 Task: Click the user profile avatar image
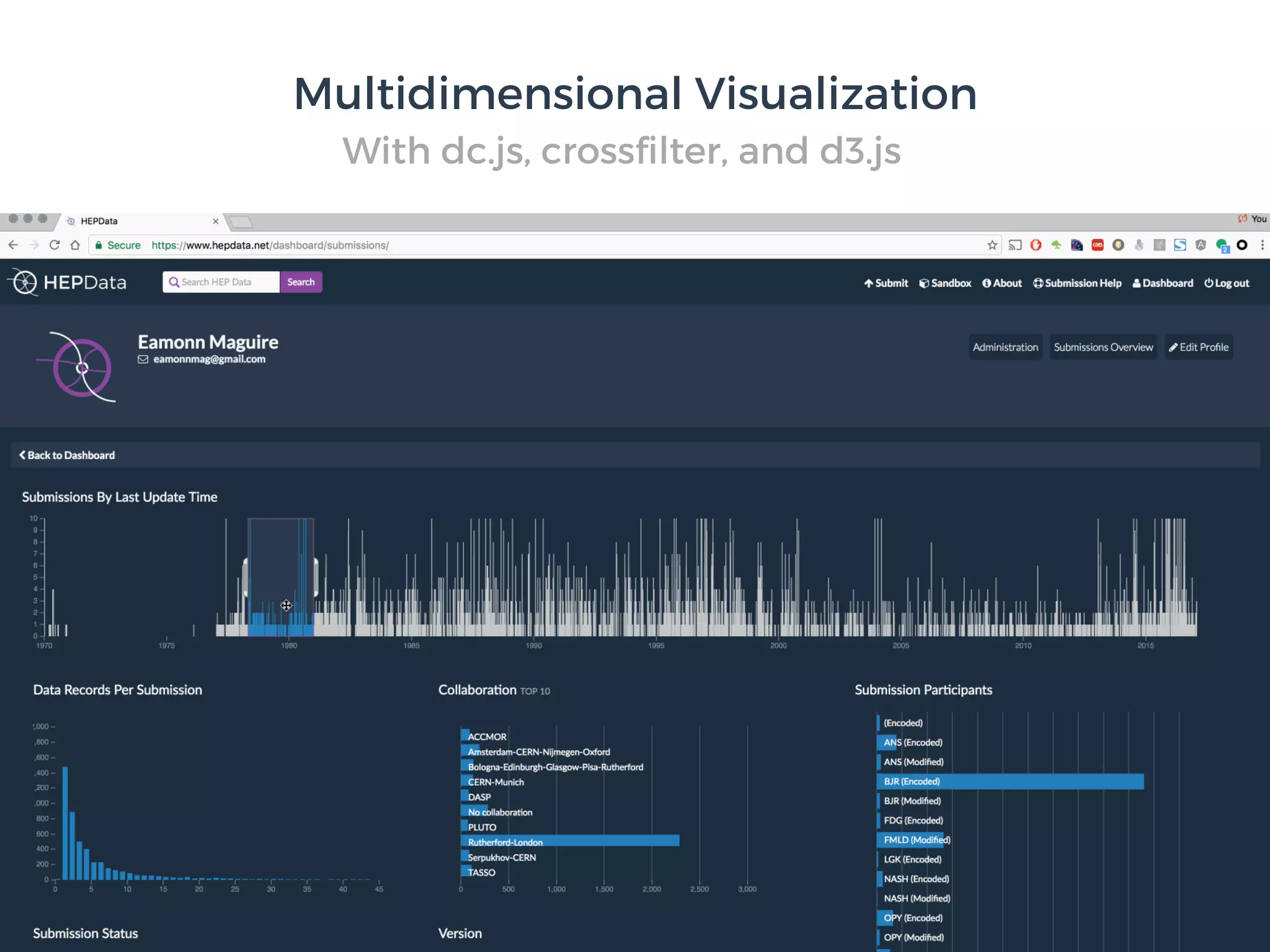(81, 367)
